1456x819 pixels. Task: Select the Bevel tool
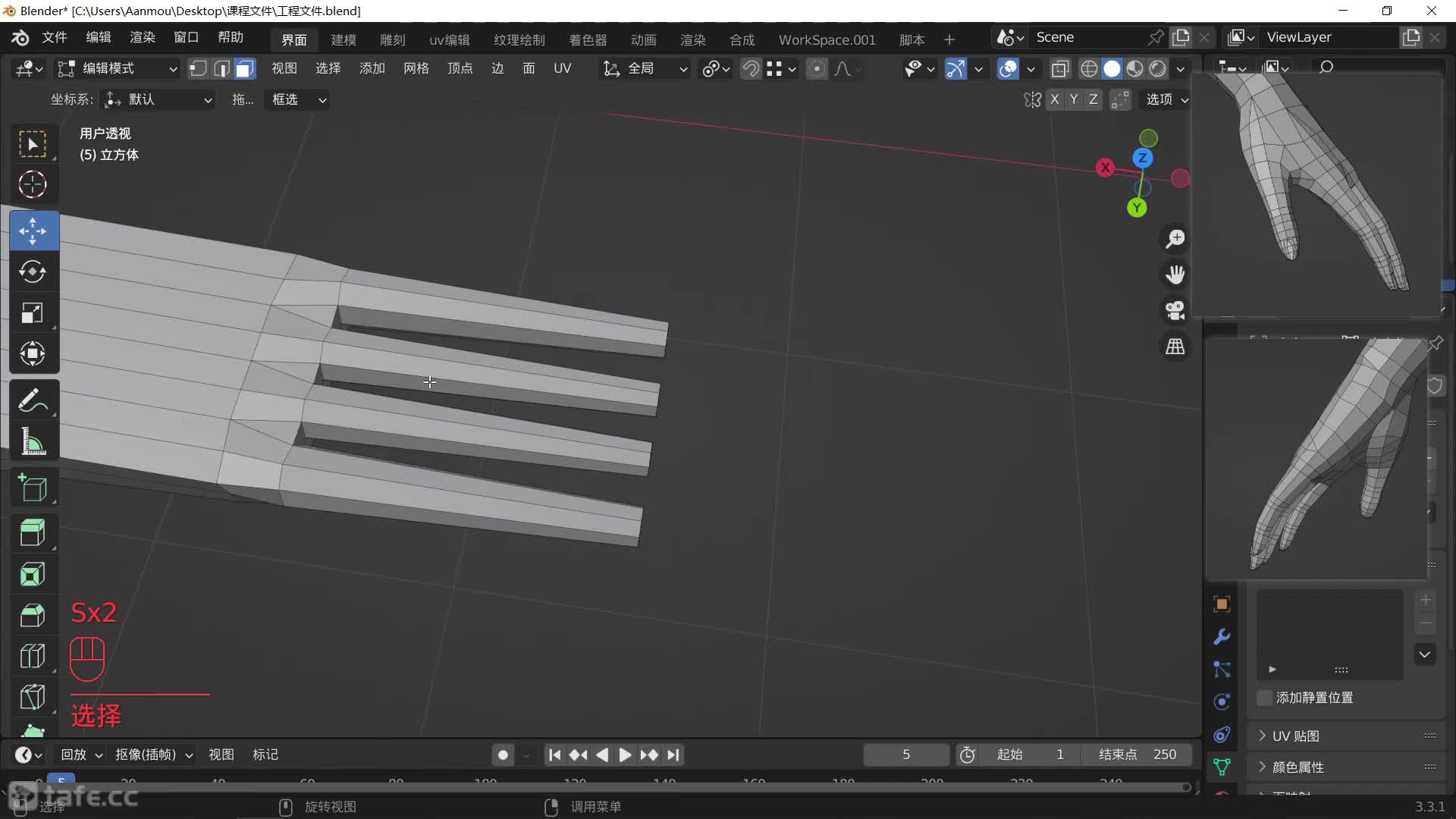click(33, 615)
